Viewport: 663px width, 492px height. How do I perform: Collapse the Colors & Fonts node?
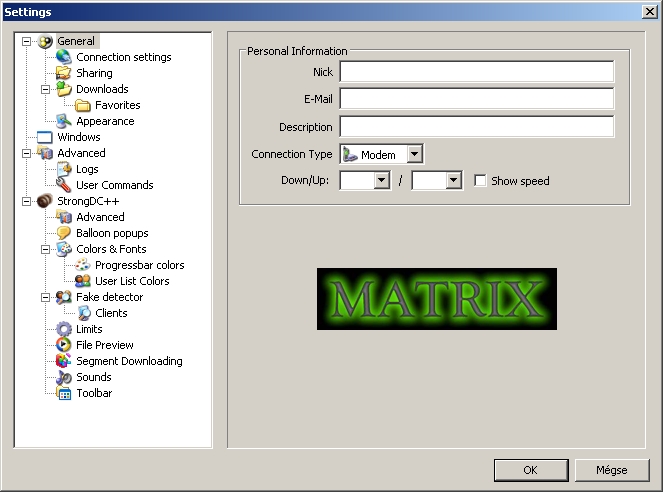coord(46,249)
